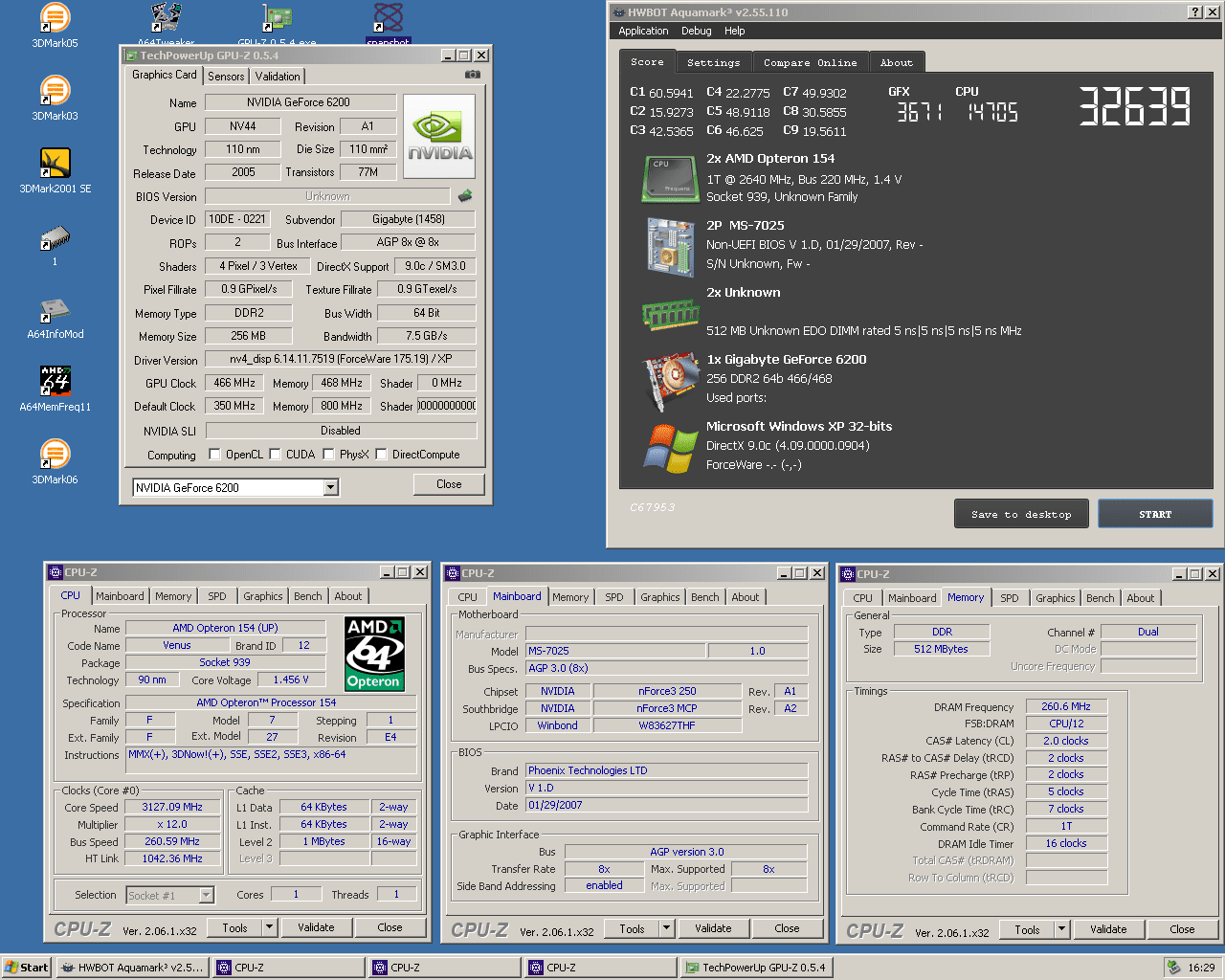Open the GPU-Z 0.5.4 exe desktop icon
The height and width of the screenshot is (980, 1225).
(278, 23)
